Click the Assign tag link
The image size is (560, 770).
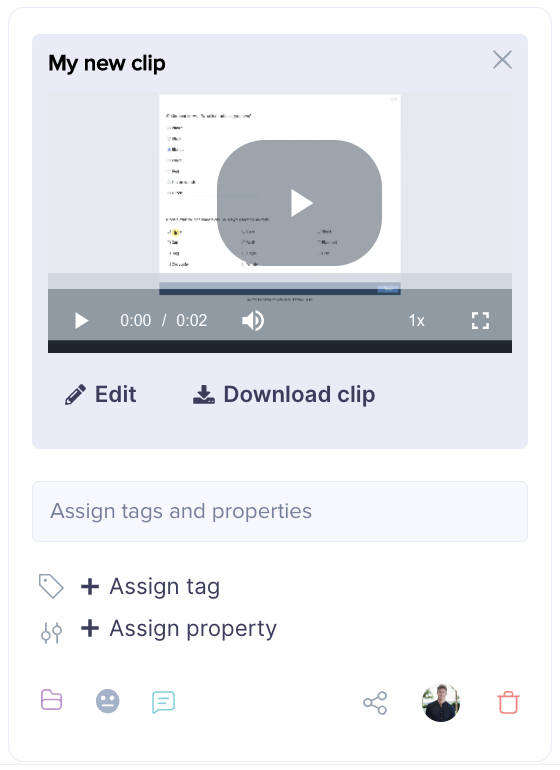click(150, 586)
